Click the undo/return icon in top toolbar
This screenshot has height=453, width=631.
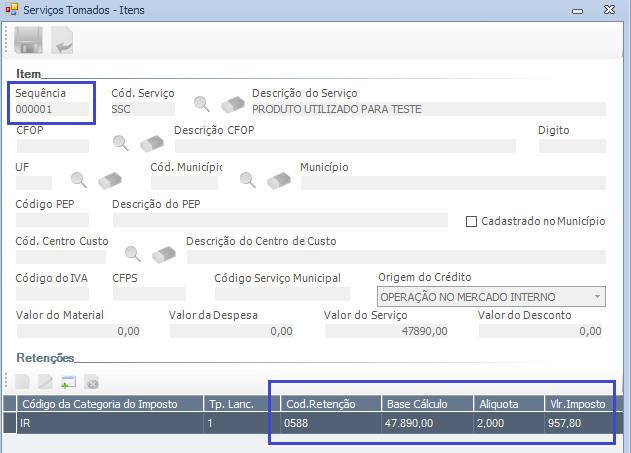[x=62, y=41]
